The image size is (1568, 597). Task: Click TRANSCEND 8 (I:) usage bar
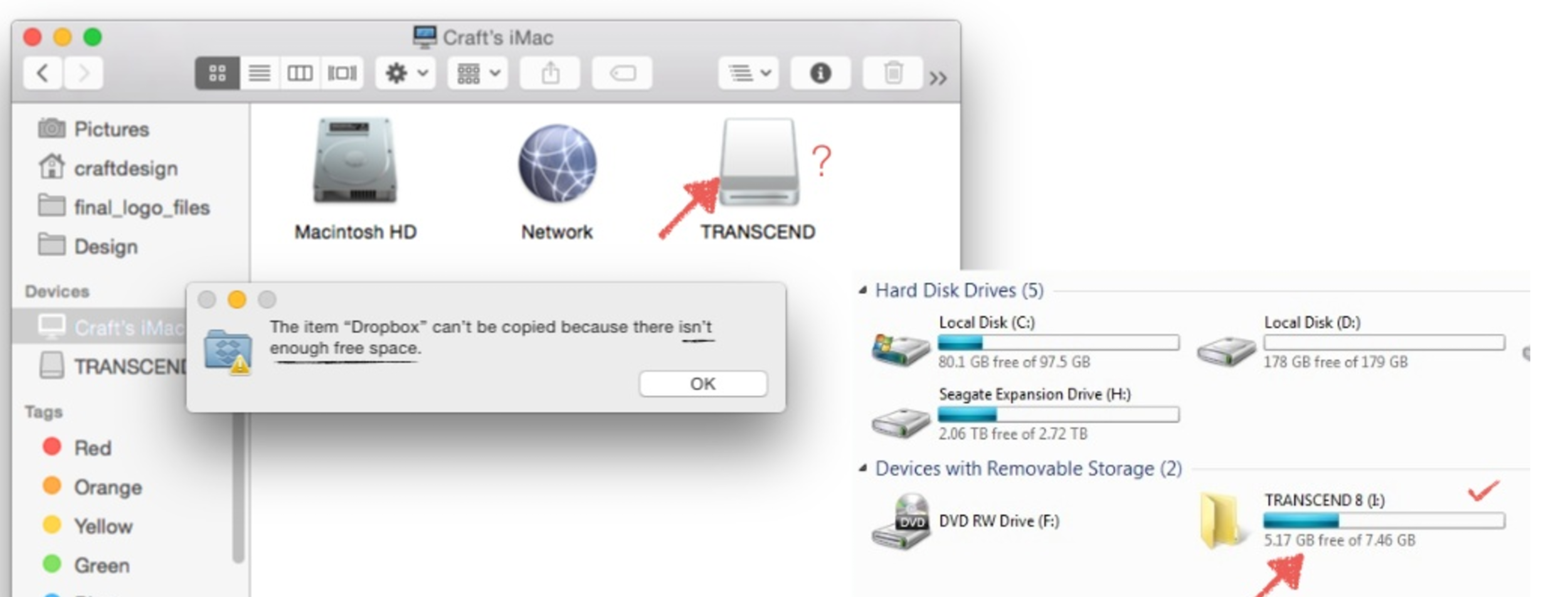(x=1384, y=520)
